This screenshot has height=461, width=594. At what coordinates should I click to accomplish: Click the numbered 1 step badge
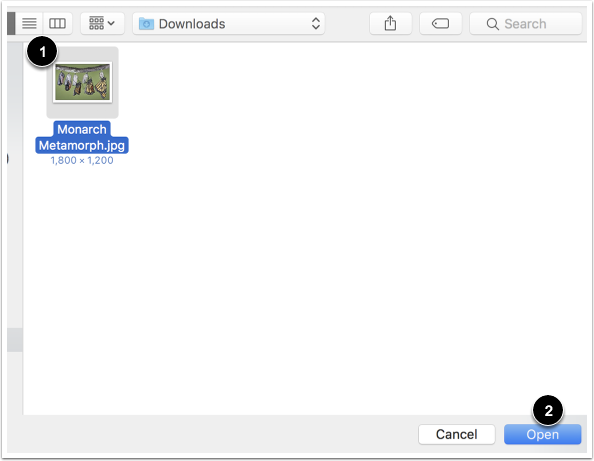point(42,51)
